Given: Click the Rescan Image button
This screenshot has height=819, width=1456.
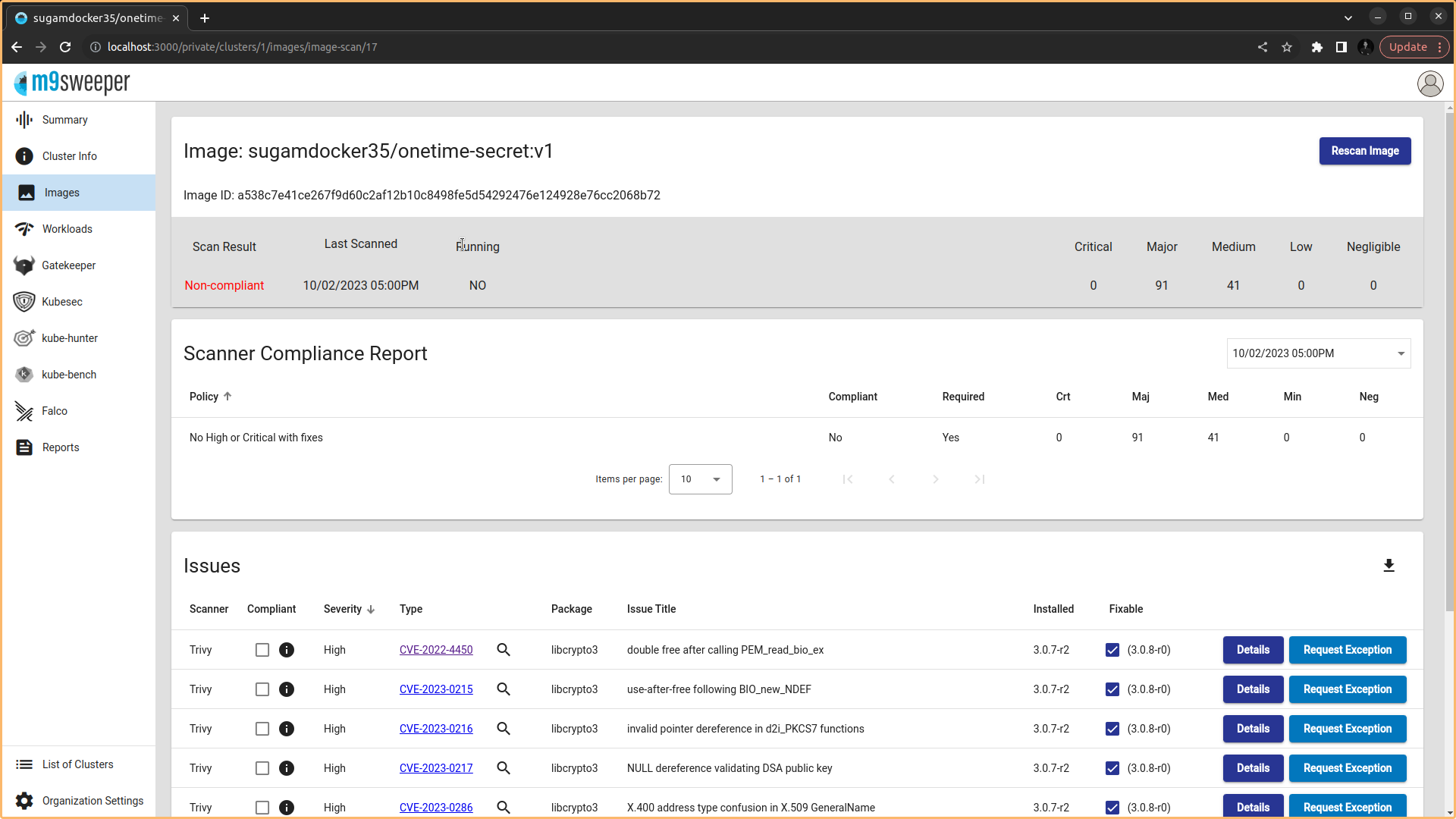Looking at the screenshot, I should pyautogui.click(x=1364, y=151).
